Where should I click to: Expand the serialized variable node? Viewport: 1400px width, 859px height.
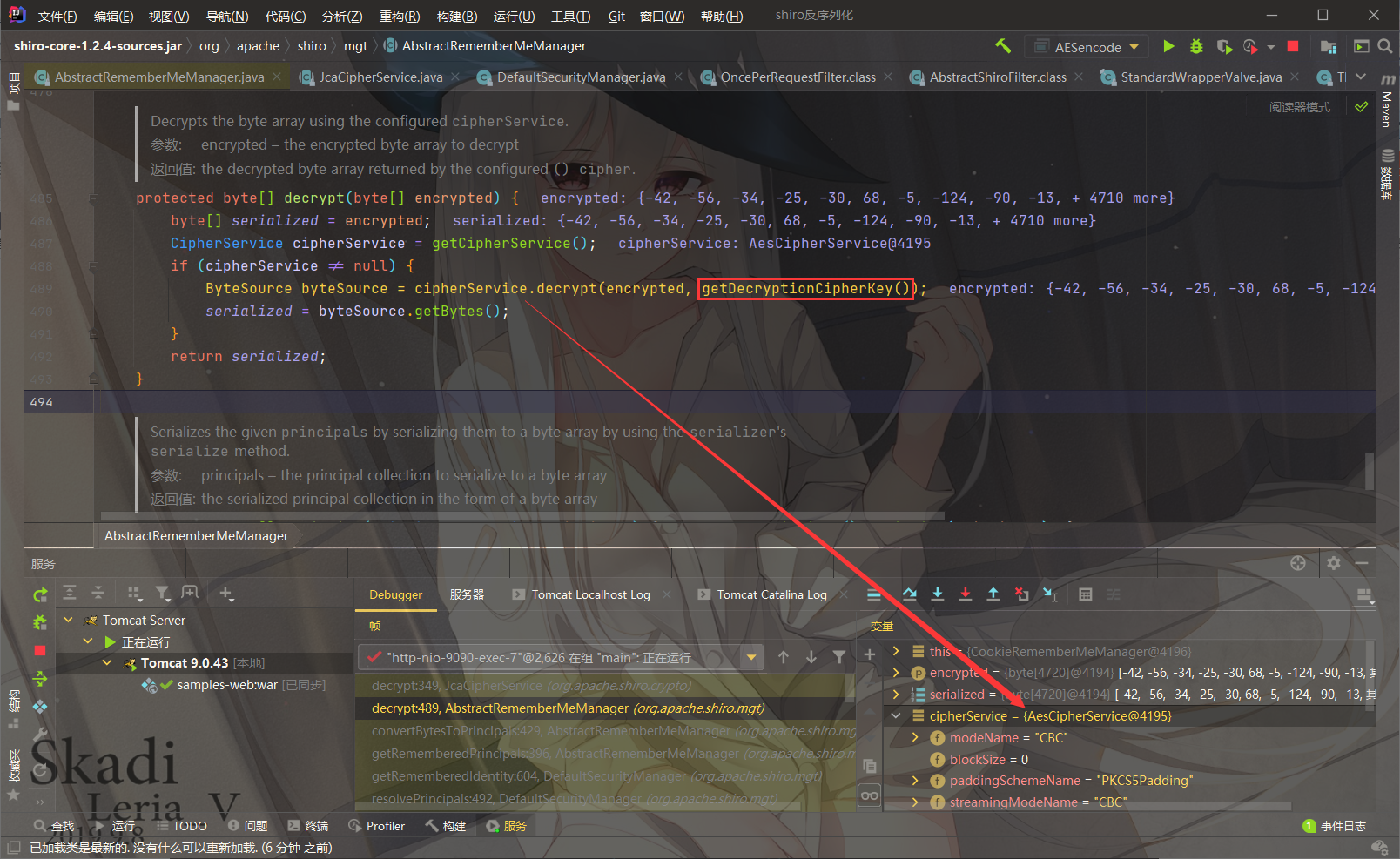coord(896,695)
